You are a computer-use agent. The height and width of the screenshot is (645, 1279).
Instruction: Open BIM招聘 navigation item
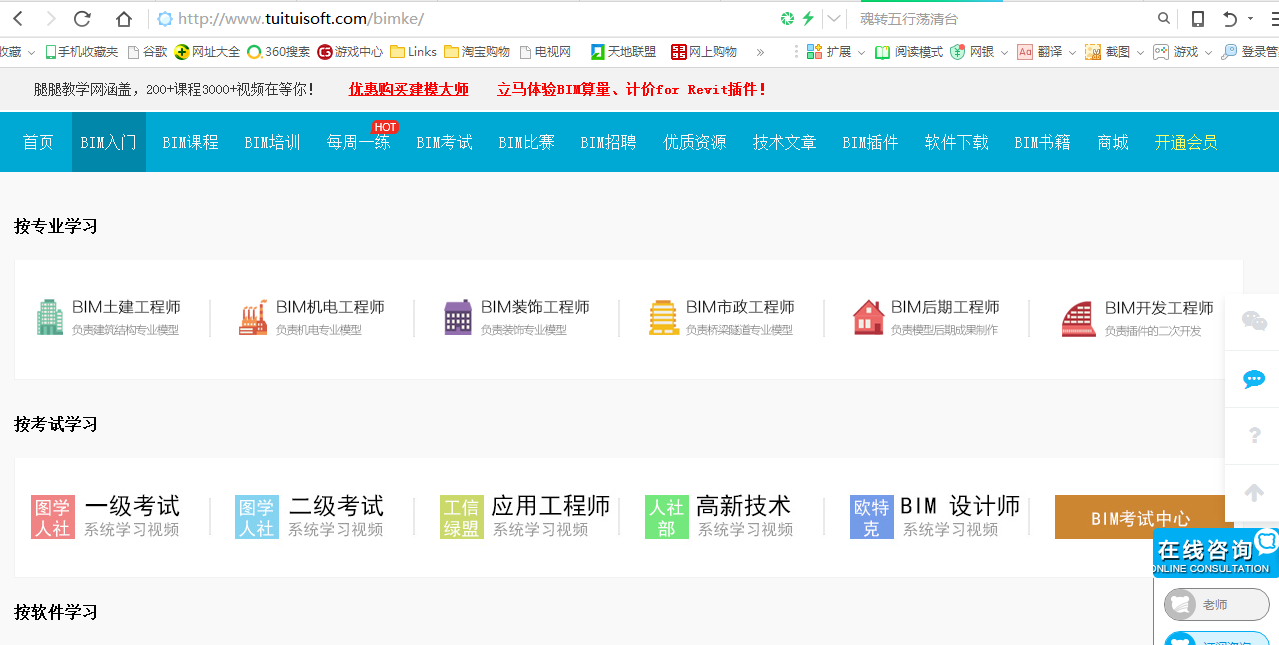608,142
